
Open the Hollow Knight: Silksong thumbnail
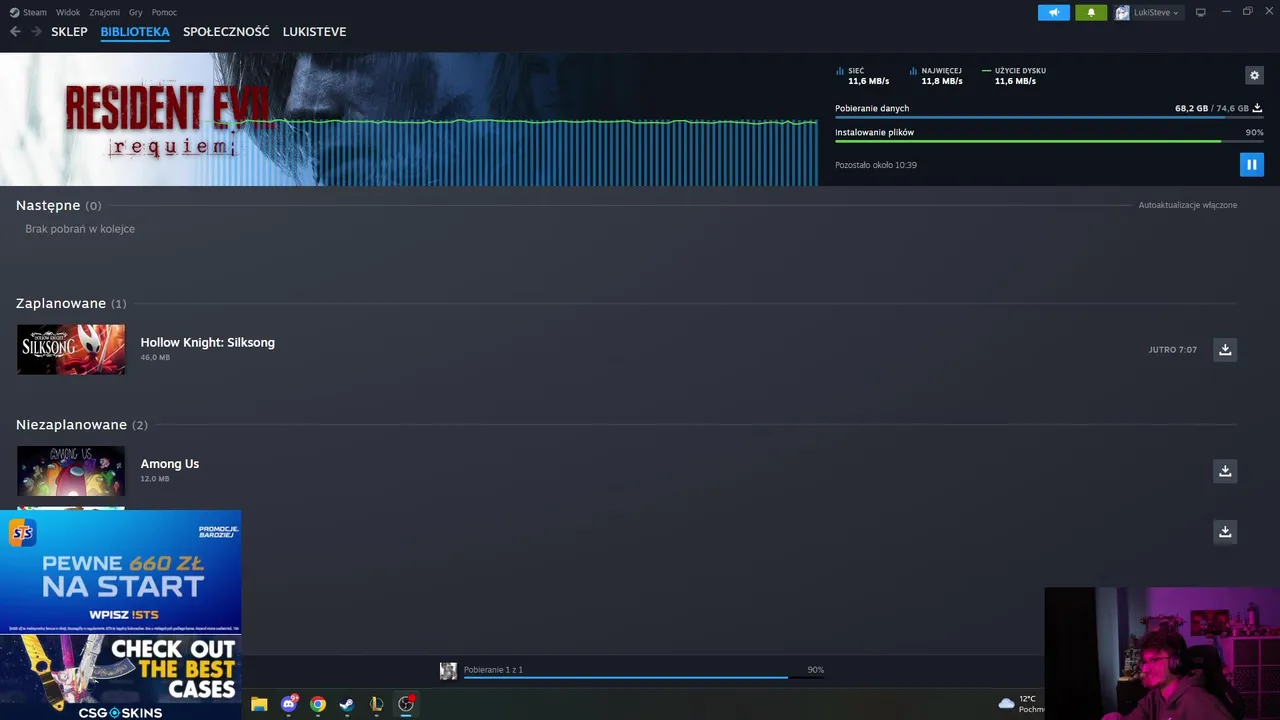tap(71, 349)
